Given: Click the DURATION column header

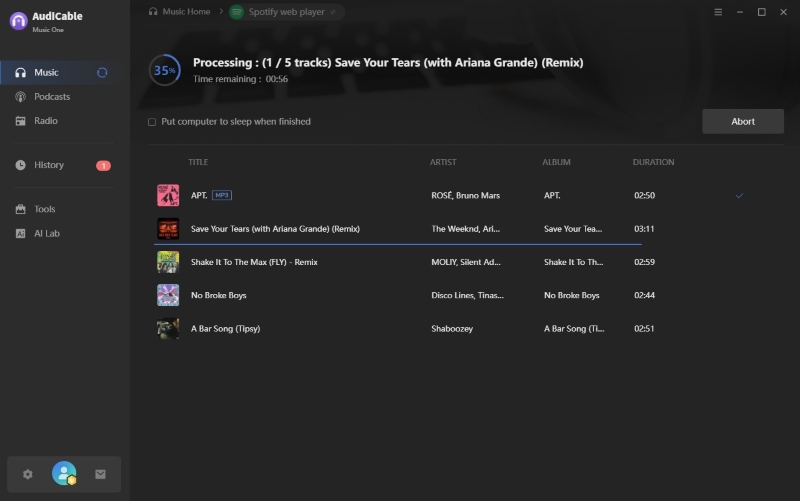Looking at the screenshot, I should pos(654,162).
